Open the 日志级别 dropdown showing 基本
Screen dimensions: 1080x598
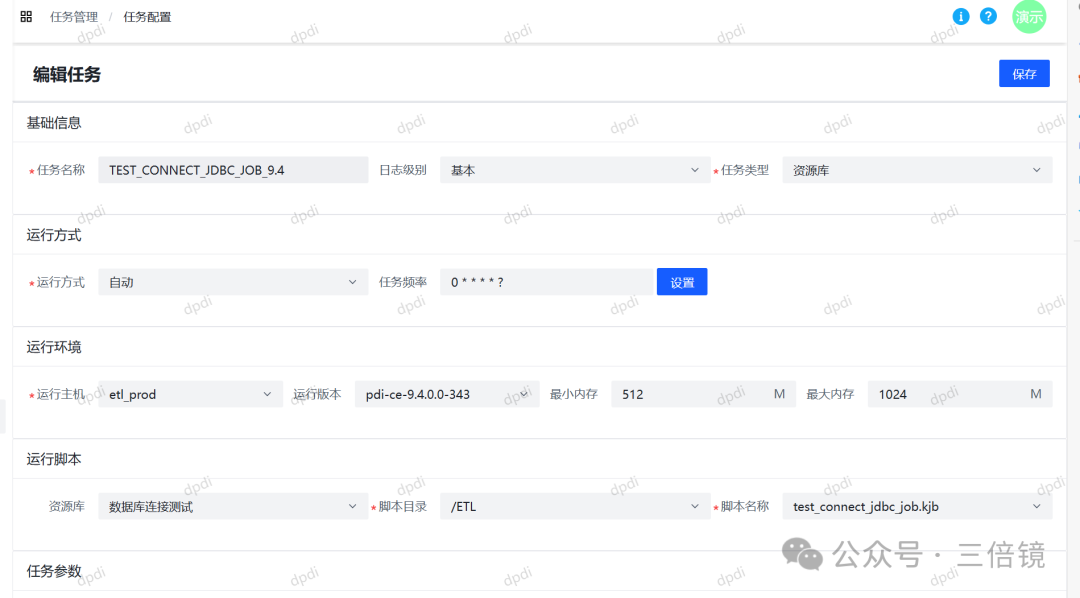pos(575,170)
